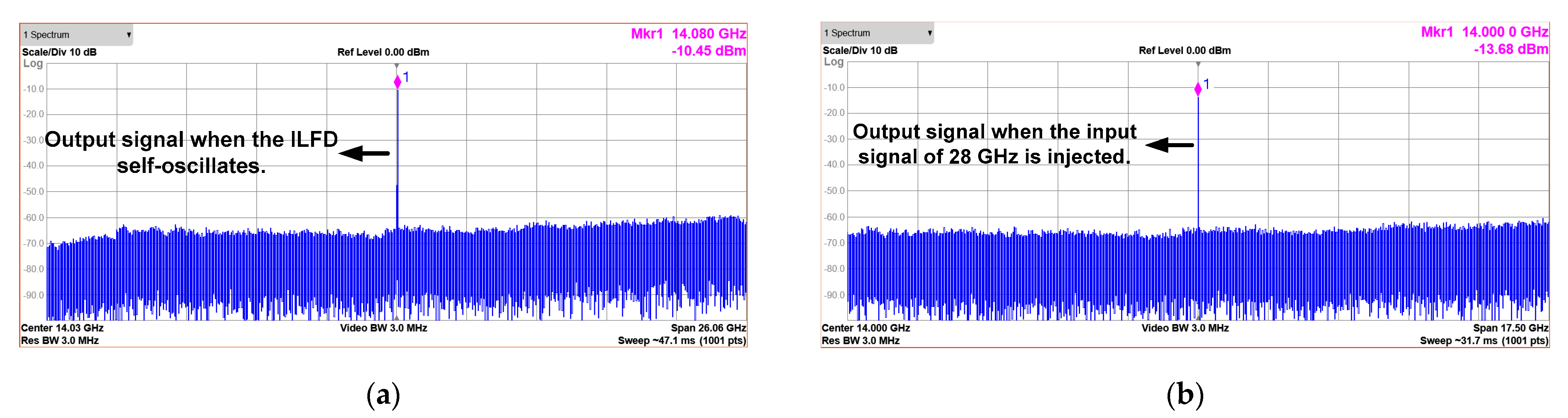The height and width of the screenshot is (418, 1568).
Task: Click Center 14.03 GHz setting
Action: (x=62, y=328)
